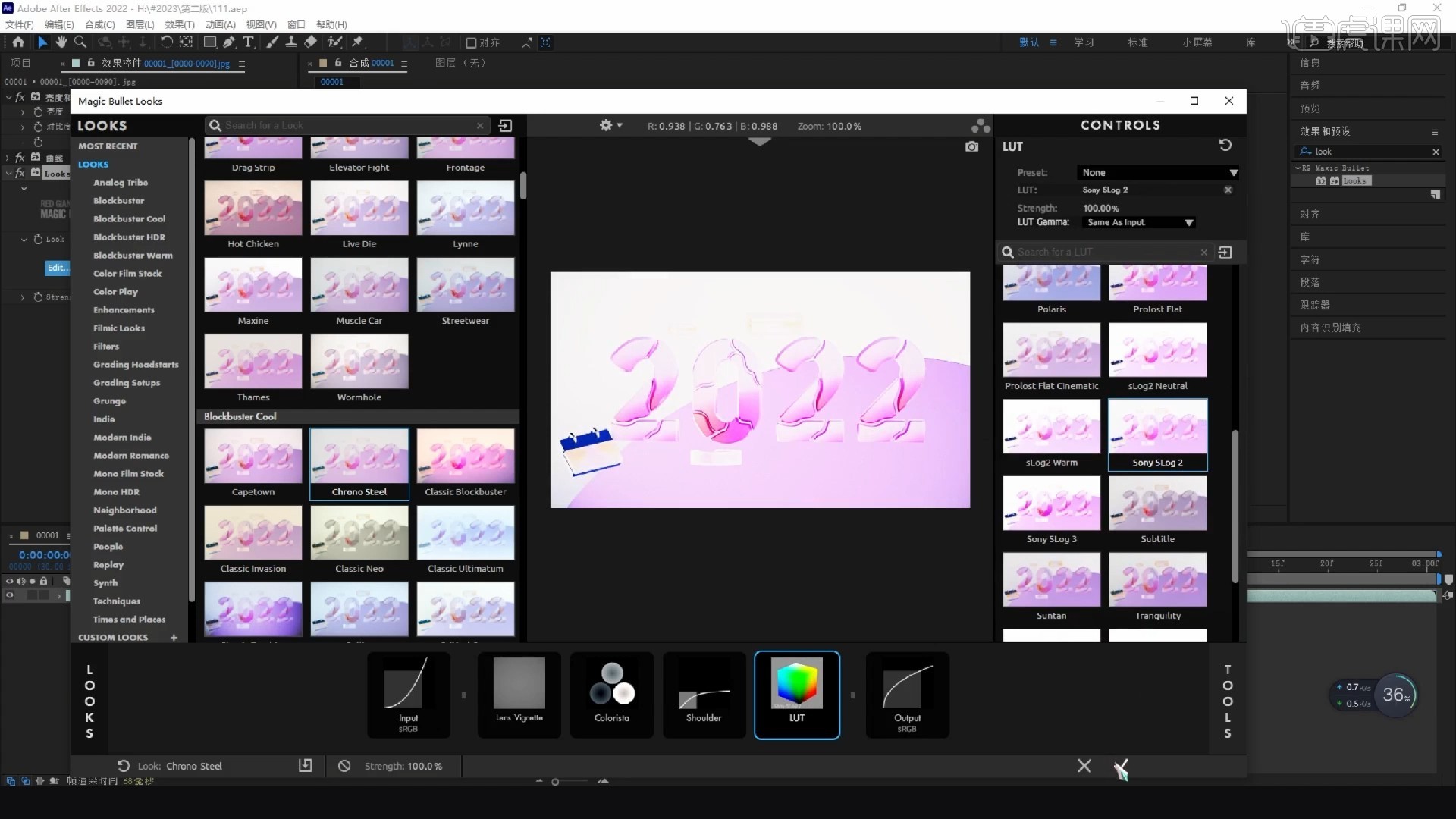Collapse the LUT search panel
This screenshot has width=1456, height=819.
[x=1225, y=252]
